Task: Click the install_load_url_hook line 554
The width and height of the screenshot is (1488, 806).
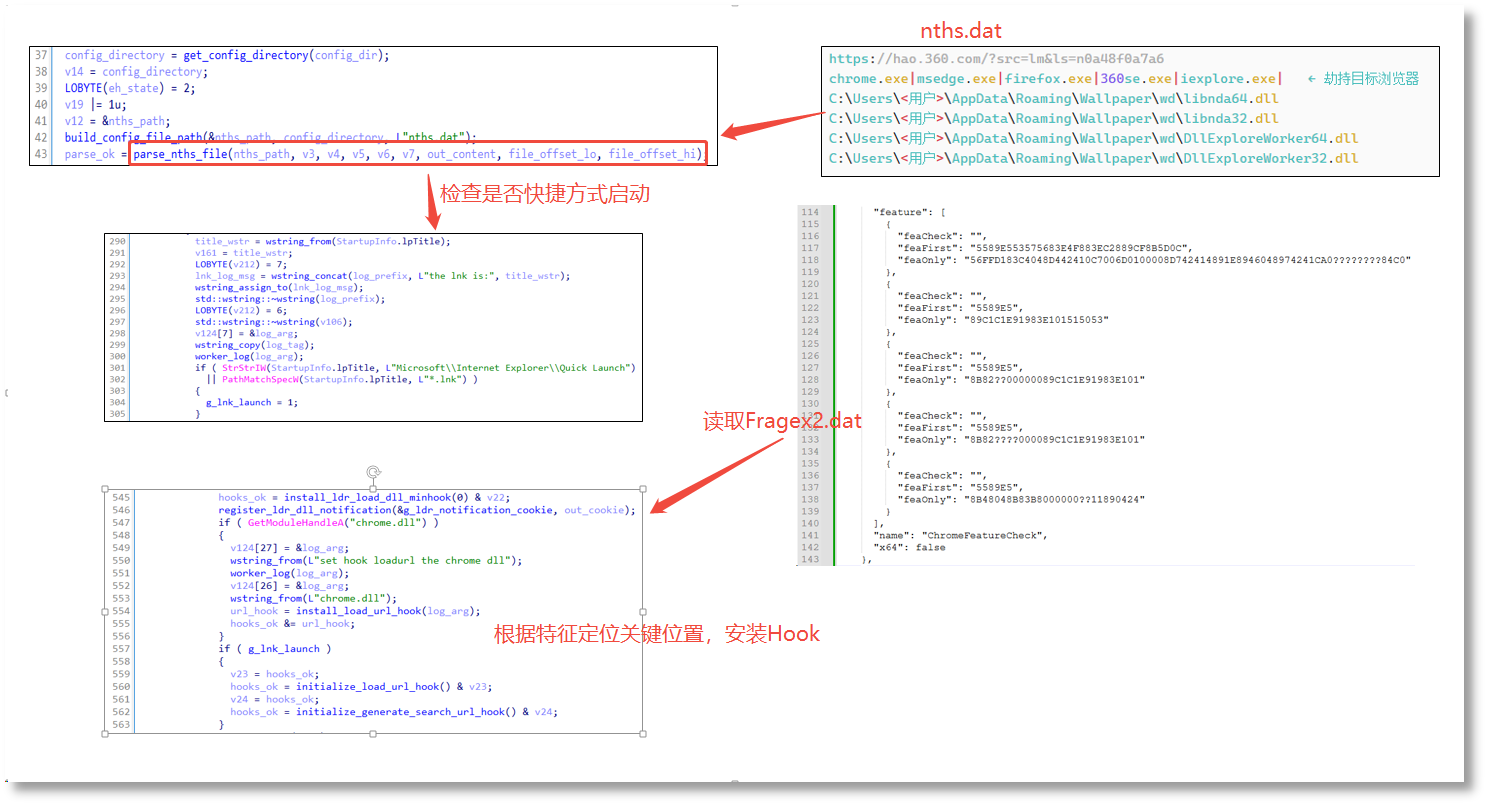Action: [x=355, y=611]
